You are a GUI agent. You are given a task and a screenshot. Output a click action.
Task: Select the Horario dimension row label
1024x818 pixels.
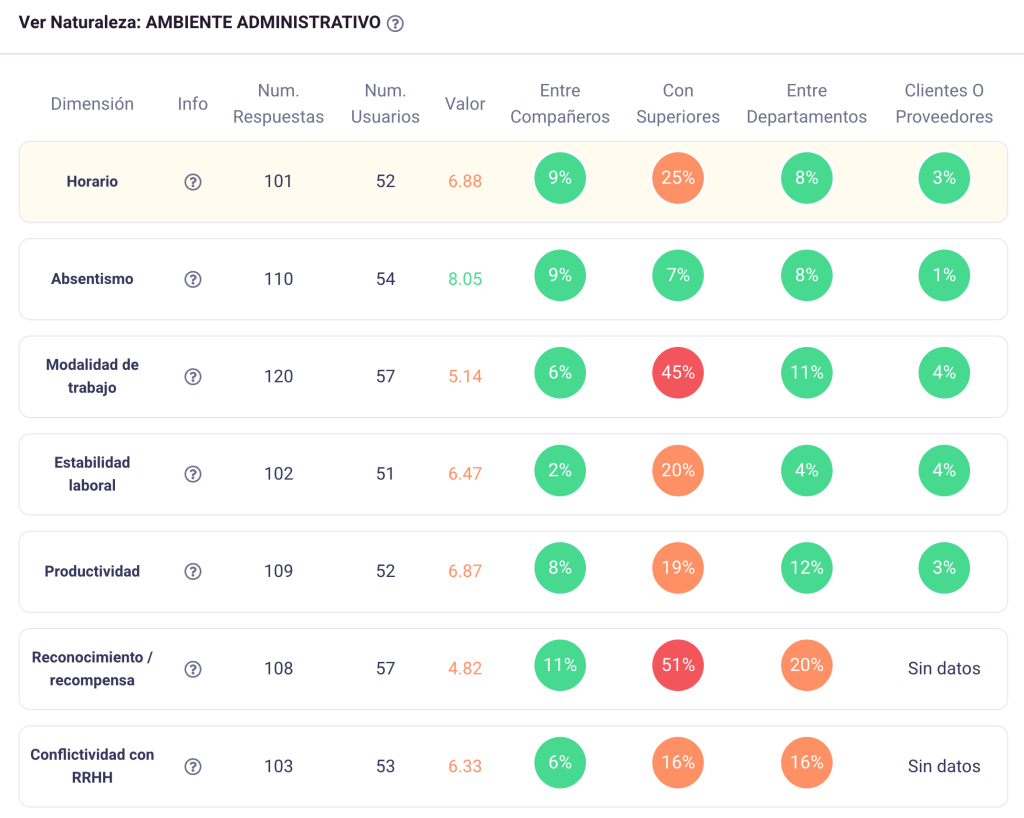pyautogui.click(x=92, y=182)
